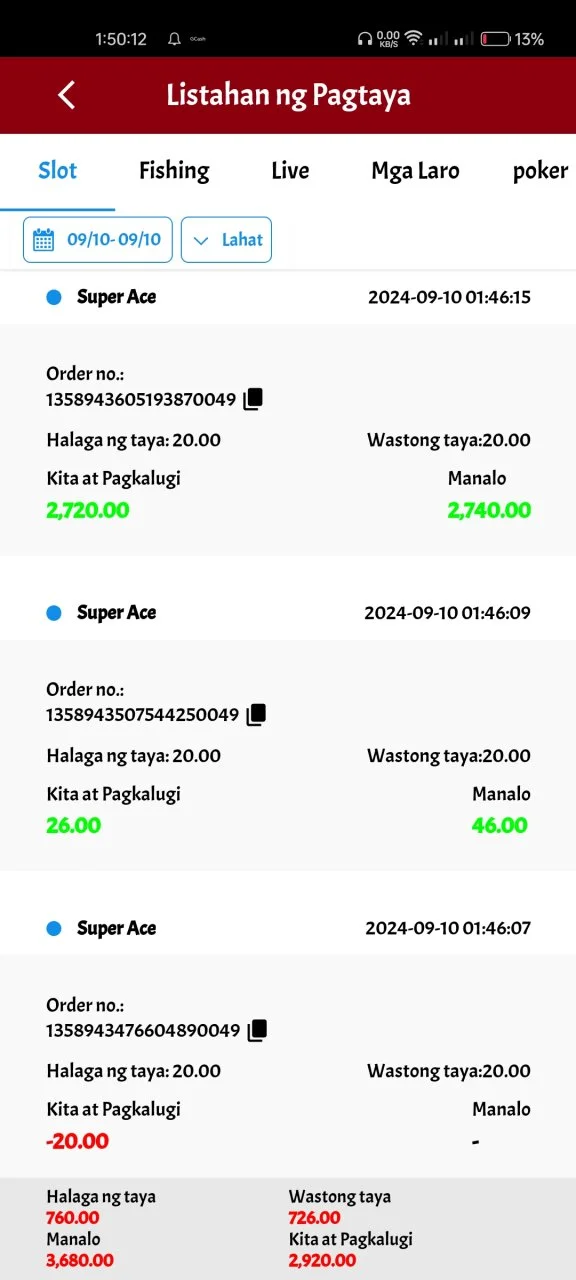576x1280 pixels.
Task: Tap the battery icon in status bar
Action: point(494,39)
